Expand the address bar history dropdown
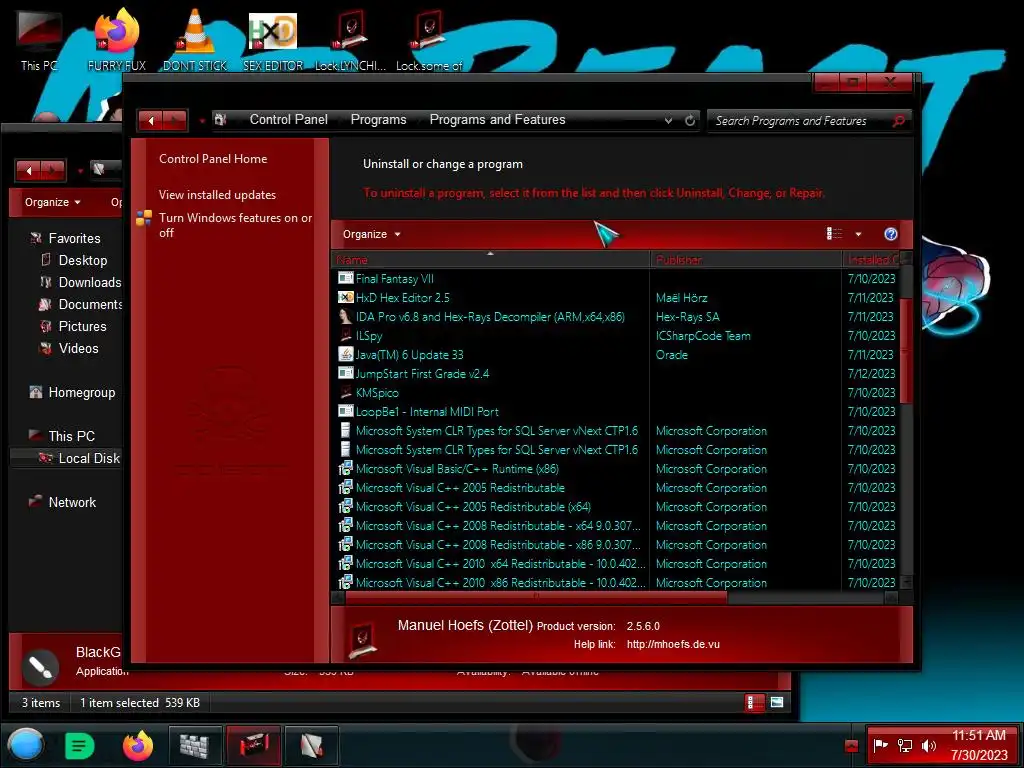1024x768 pixels. pyautogui.click(x=668, y=120)
